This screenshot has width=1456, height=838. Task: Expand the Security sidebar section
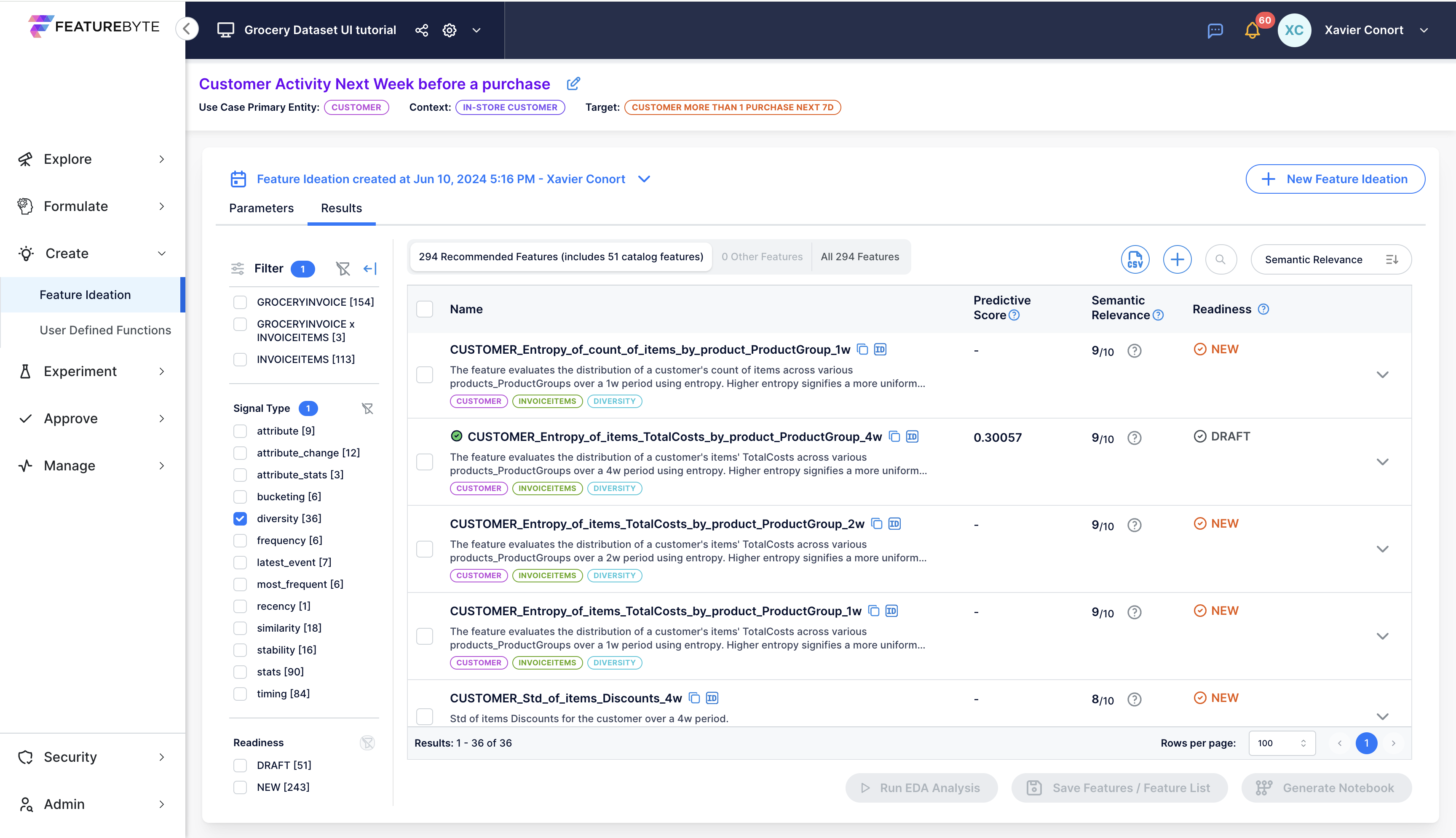point(92,758)
